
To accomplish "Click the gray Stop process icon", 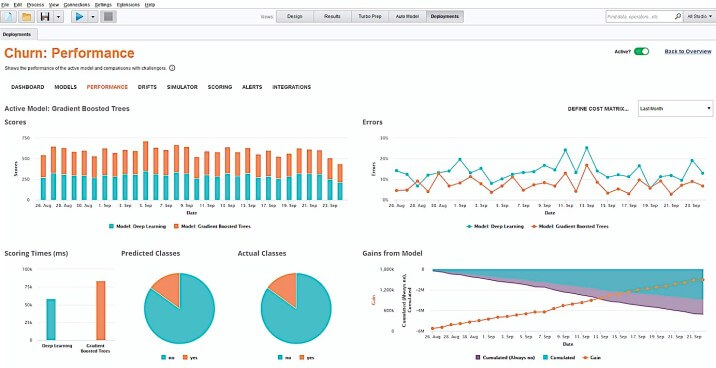I will click(x=108, y=17).
